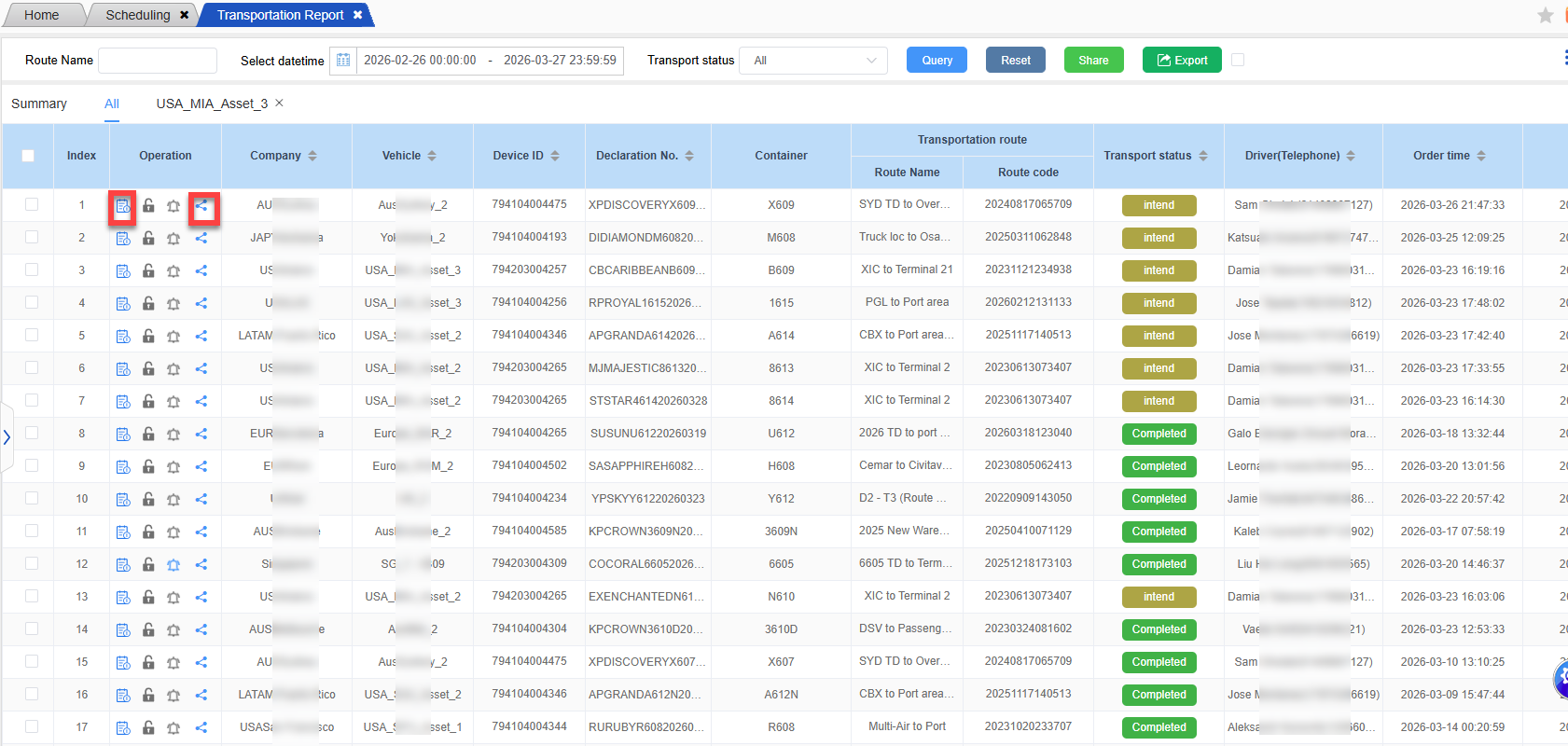Switch to the Scheduling tab
Screen dimensions: 1568x746
tap(137, 15)
